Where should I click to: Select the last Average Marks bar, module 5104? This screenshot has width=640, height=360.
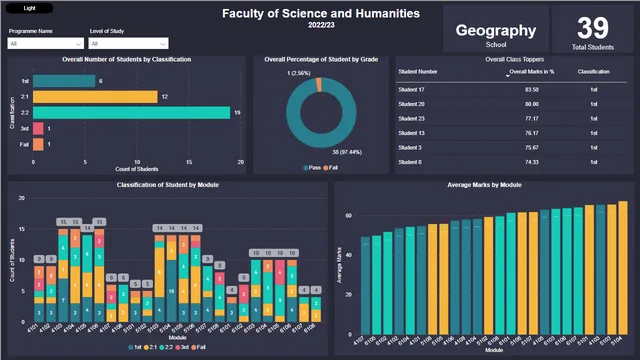[x=623, y=268]
